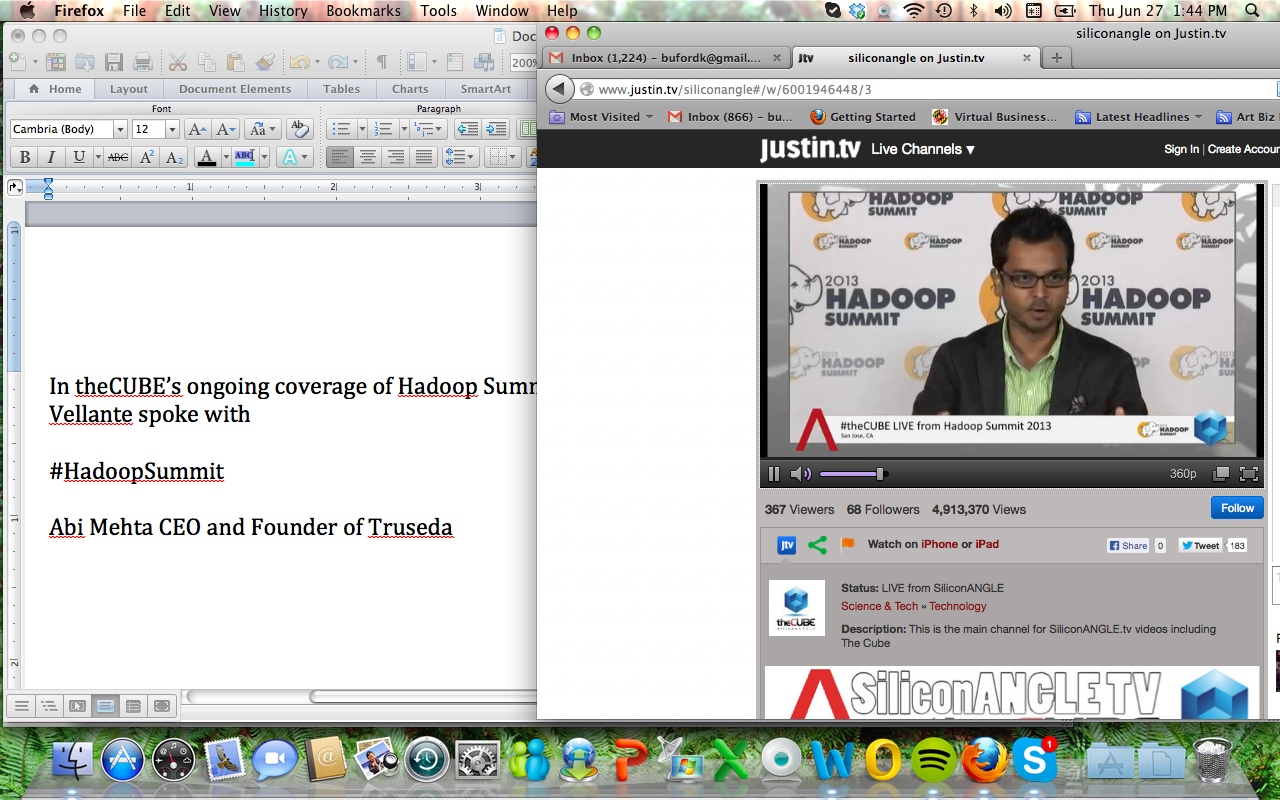
Task: Apply the black font color swatch
Action: pyautogui.click(x=206, y=157)
